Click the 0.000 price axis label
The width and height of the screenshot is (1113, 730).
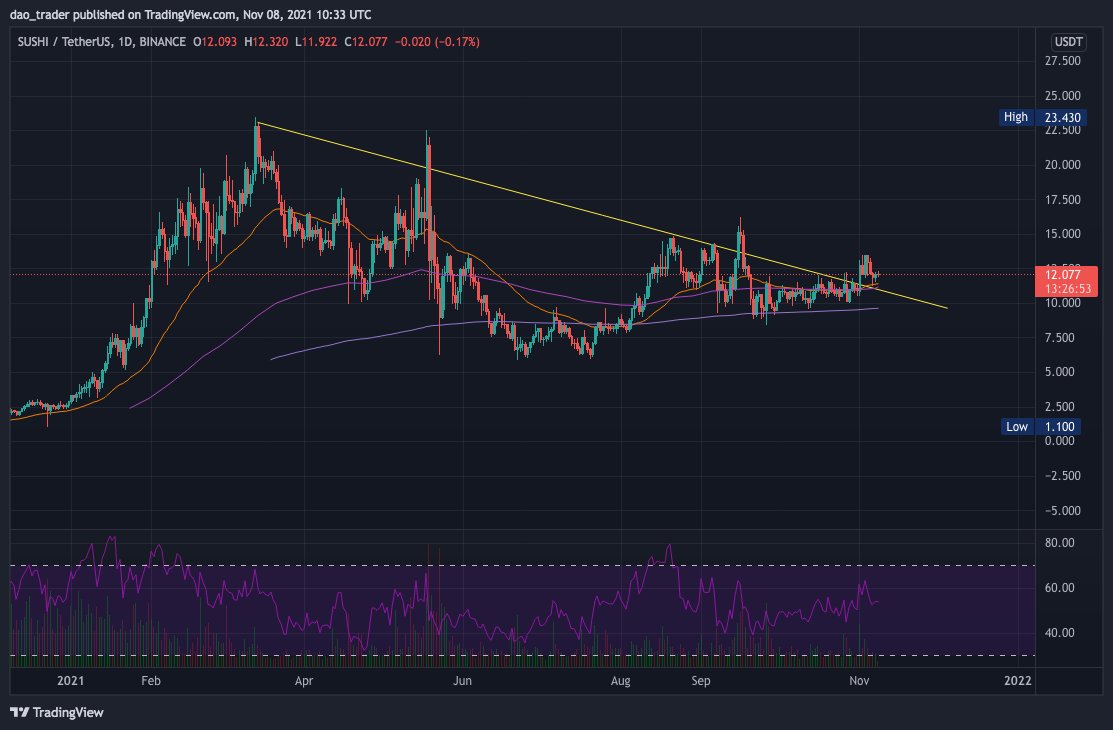(x=1060, y=441)
